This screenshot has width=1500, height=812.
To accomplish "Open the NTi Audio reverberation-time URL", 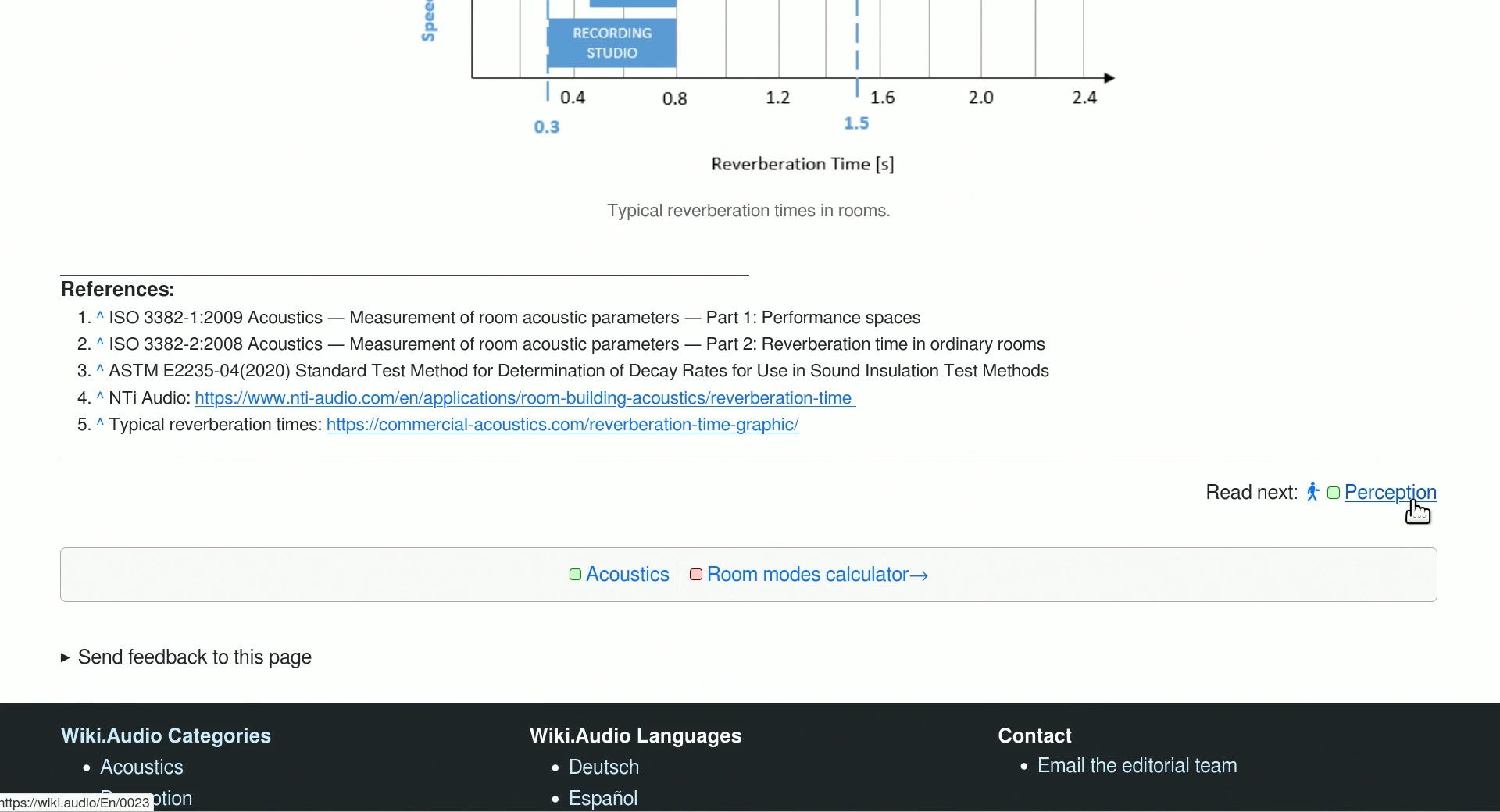I will click(x=525, y=398).
